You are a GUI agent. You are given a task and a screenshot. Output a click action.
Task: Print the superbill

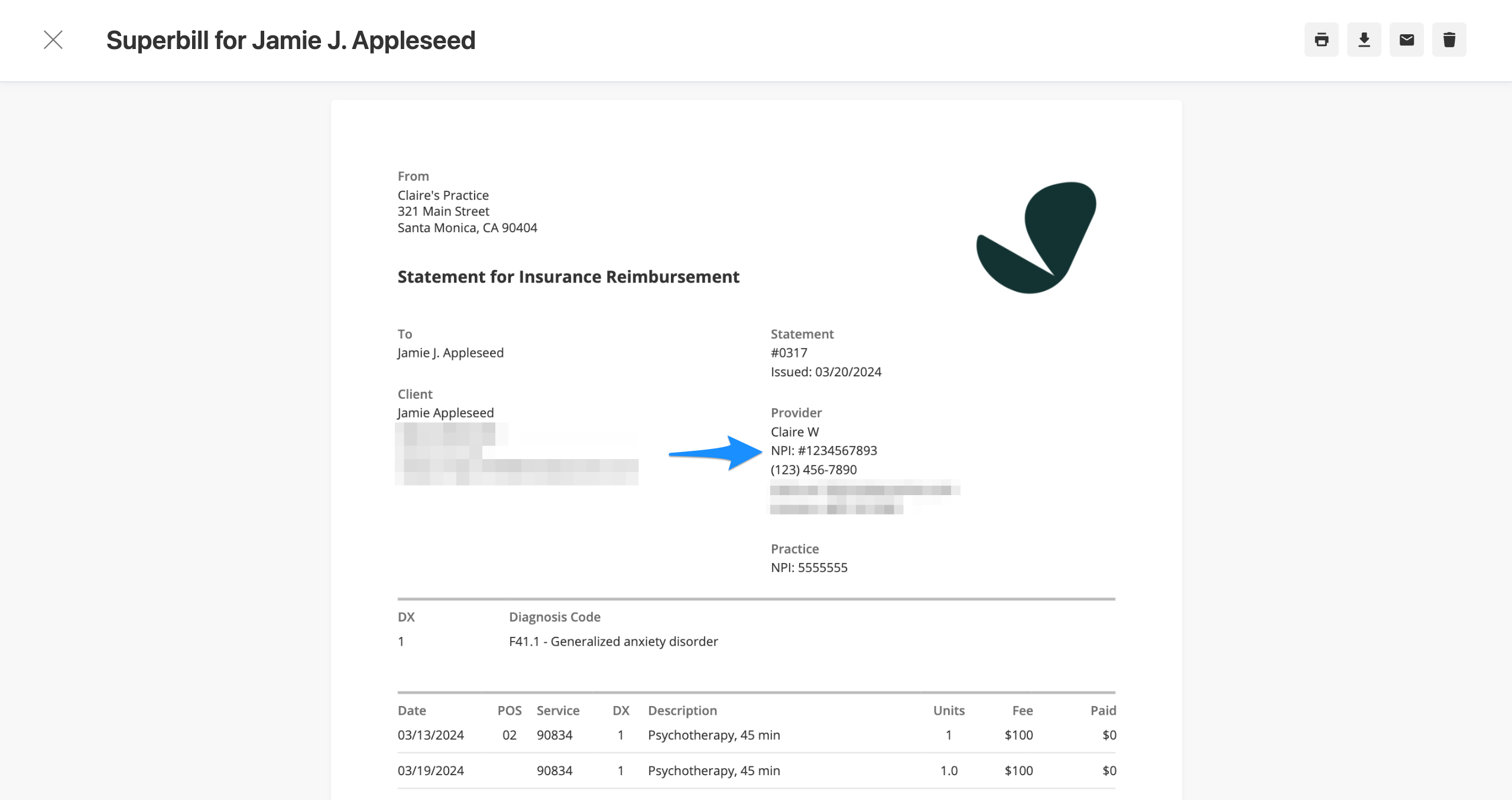[1321, 40]
